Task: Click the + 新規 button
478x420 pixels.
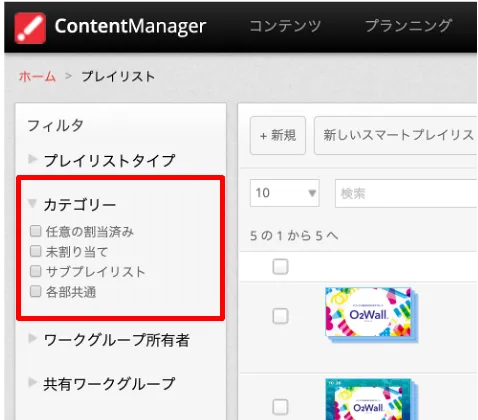Action: pos(278,135)
